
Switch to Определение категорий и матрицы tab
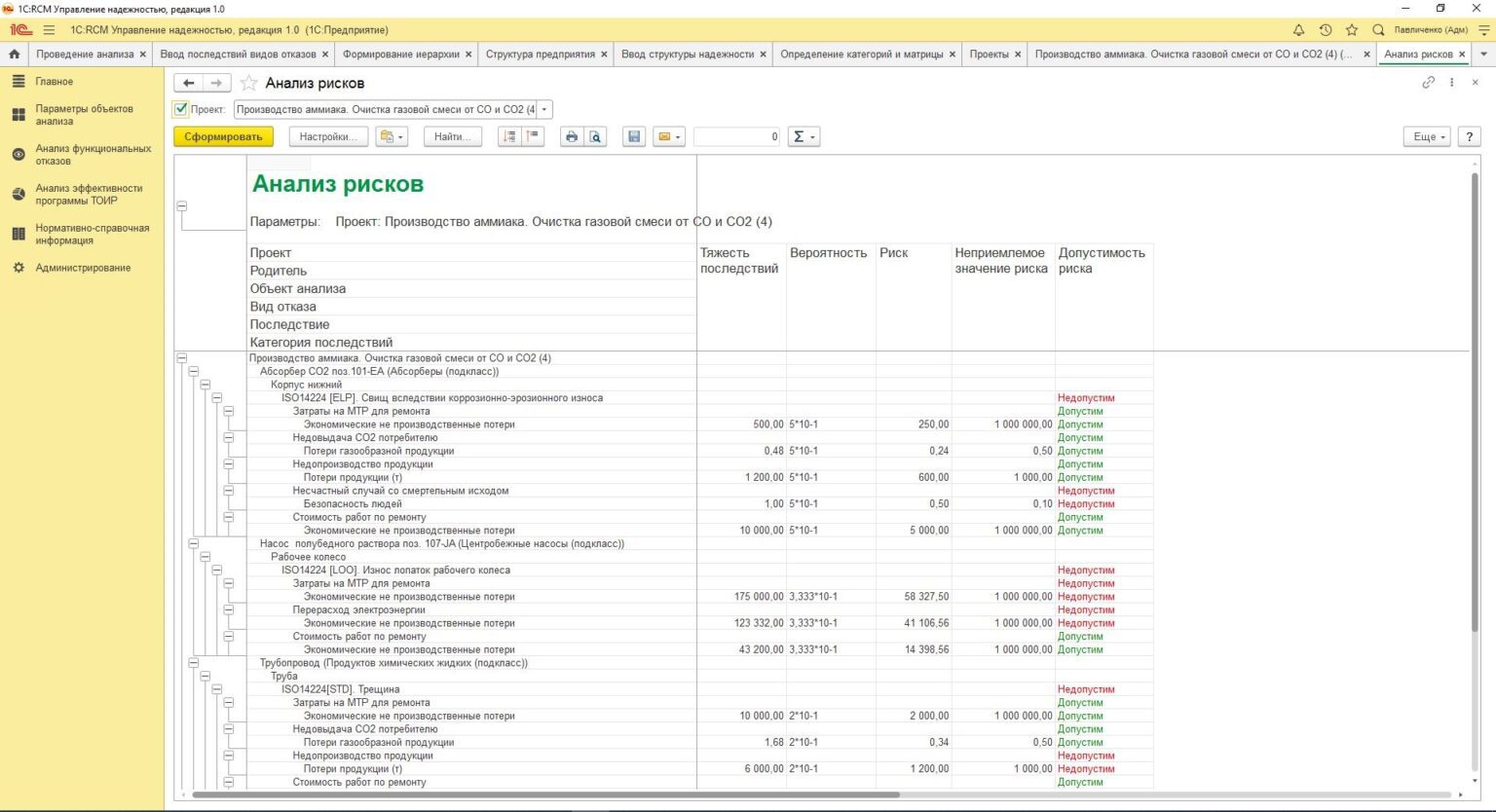(861, 55)
